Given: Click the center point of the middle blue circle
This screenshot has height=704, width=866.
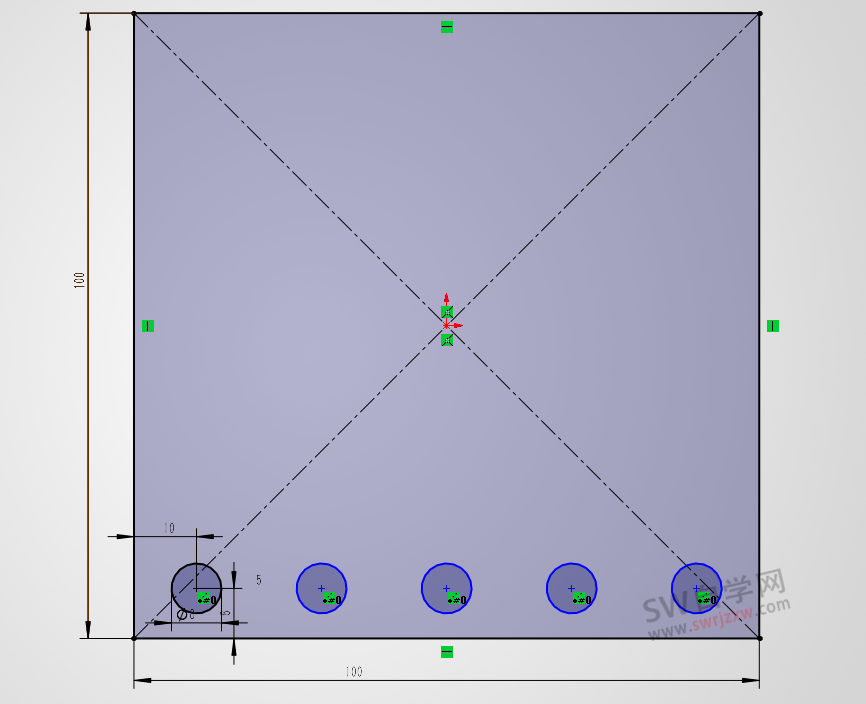Looking at the screenshot, I should tap(445, 589).
